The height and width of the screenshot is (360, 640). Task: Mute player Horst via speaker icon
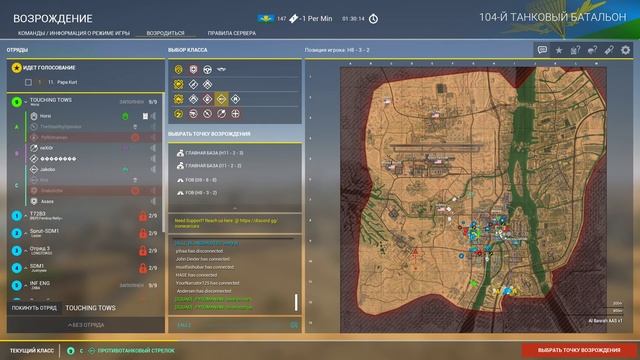click(153, 116)
